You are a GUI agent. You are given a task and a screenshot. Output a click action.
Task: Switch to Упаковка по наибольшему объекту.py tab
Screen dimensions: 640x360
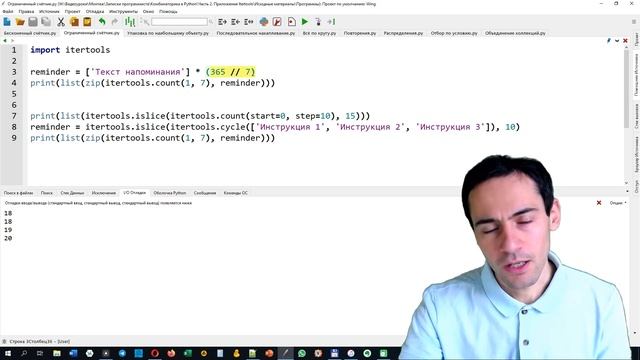pyautogui.click(x=168, y=33)
